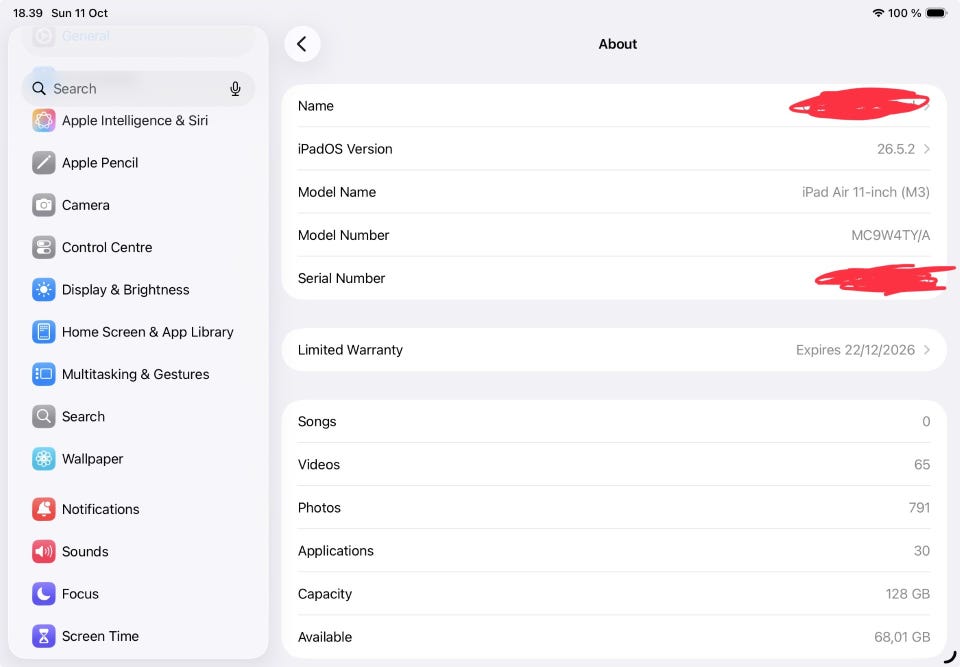This screenshot has height=667, width=960.
Task: Focus the Settings search field
Action: 138,89
